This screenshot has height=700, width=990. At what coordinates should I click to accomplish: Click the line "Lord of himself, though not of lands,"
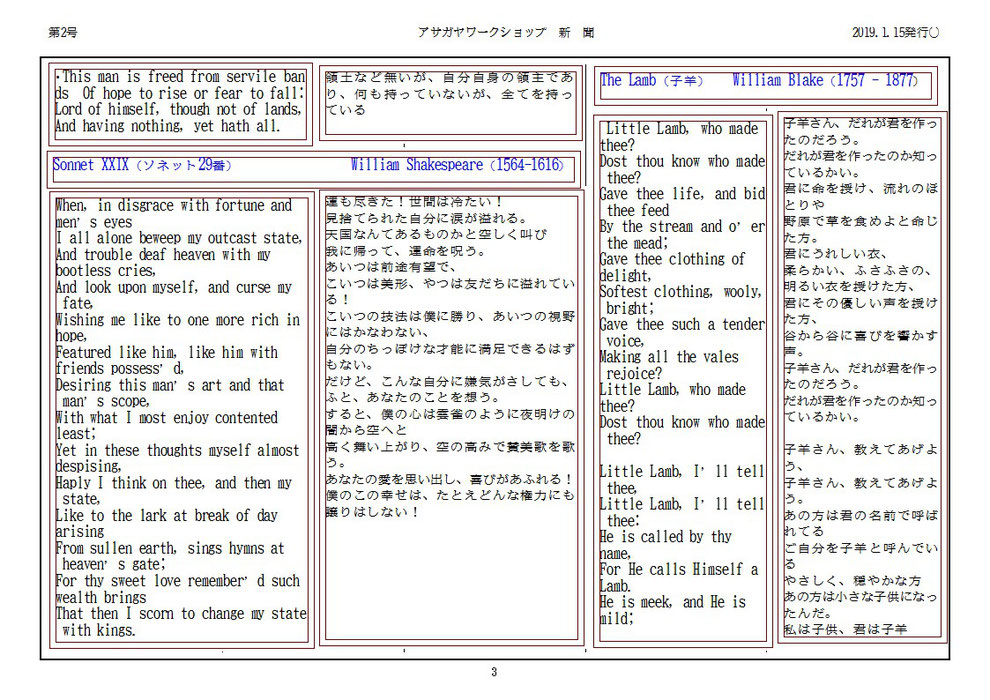click(x=178, y=110)
